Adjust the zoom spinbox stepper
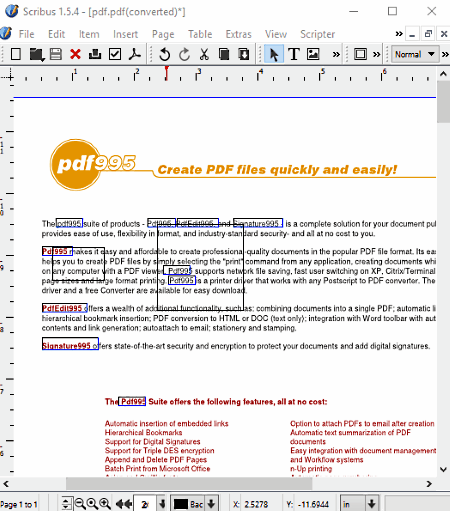The image size is (450, 511). (66, 504)
